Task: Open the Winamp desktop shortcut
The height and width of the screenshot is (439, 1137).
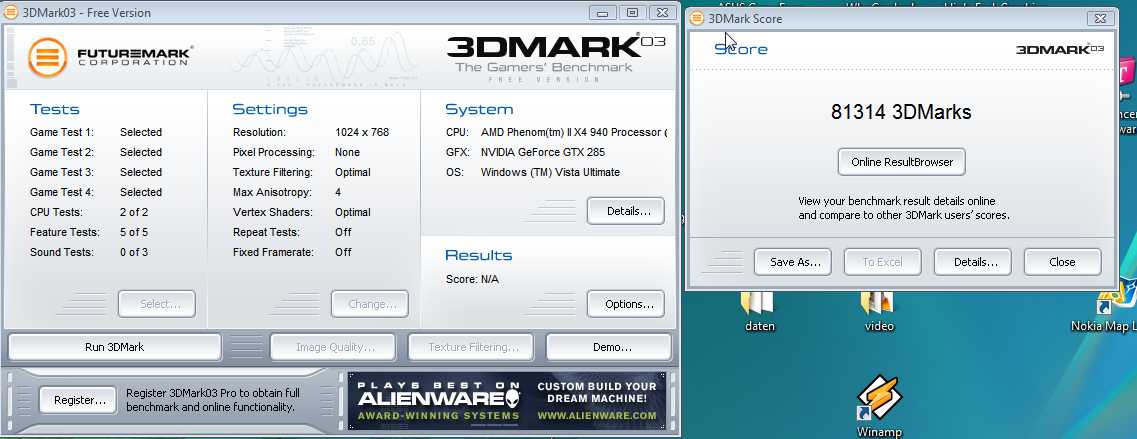Action: [879, 406]
